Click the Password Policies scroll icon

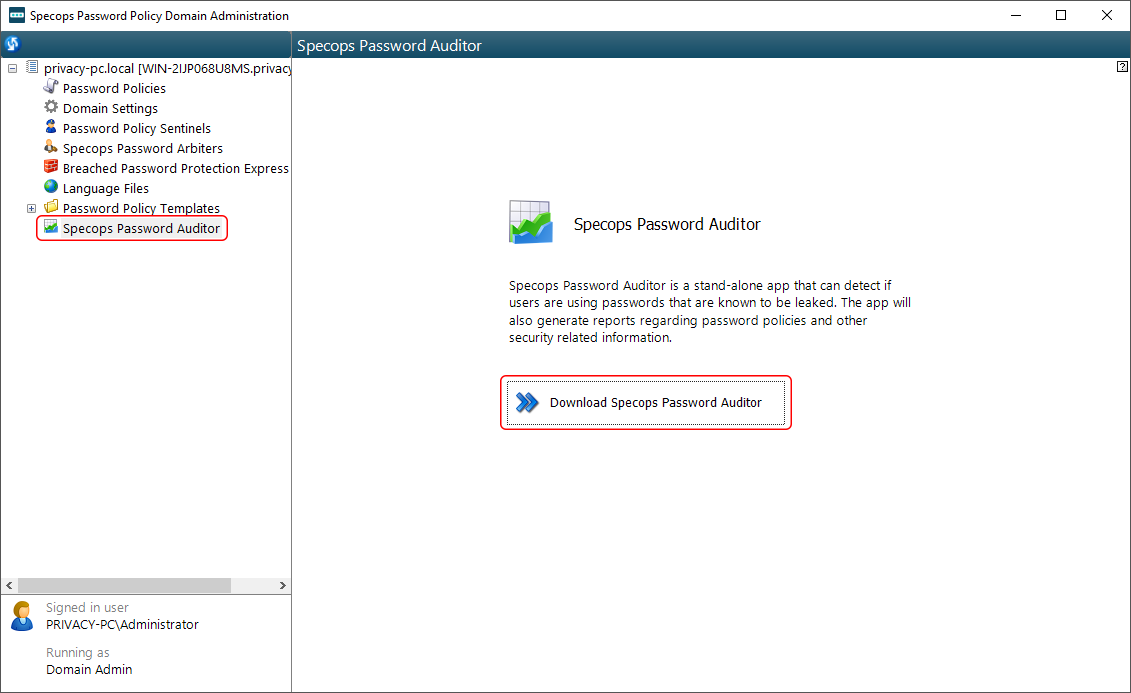[50, 87]
